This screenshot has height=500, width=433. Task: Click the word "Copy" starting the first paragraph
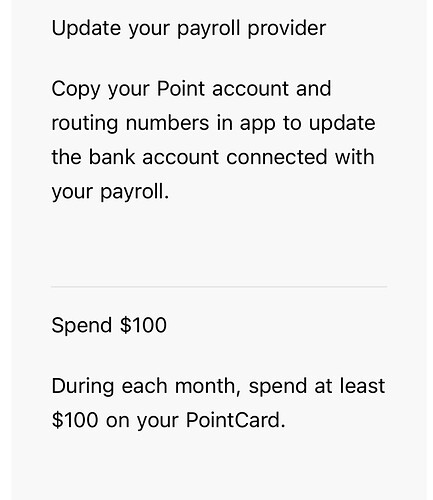point(76,89)
